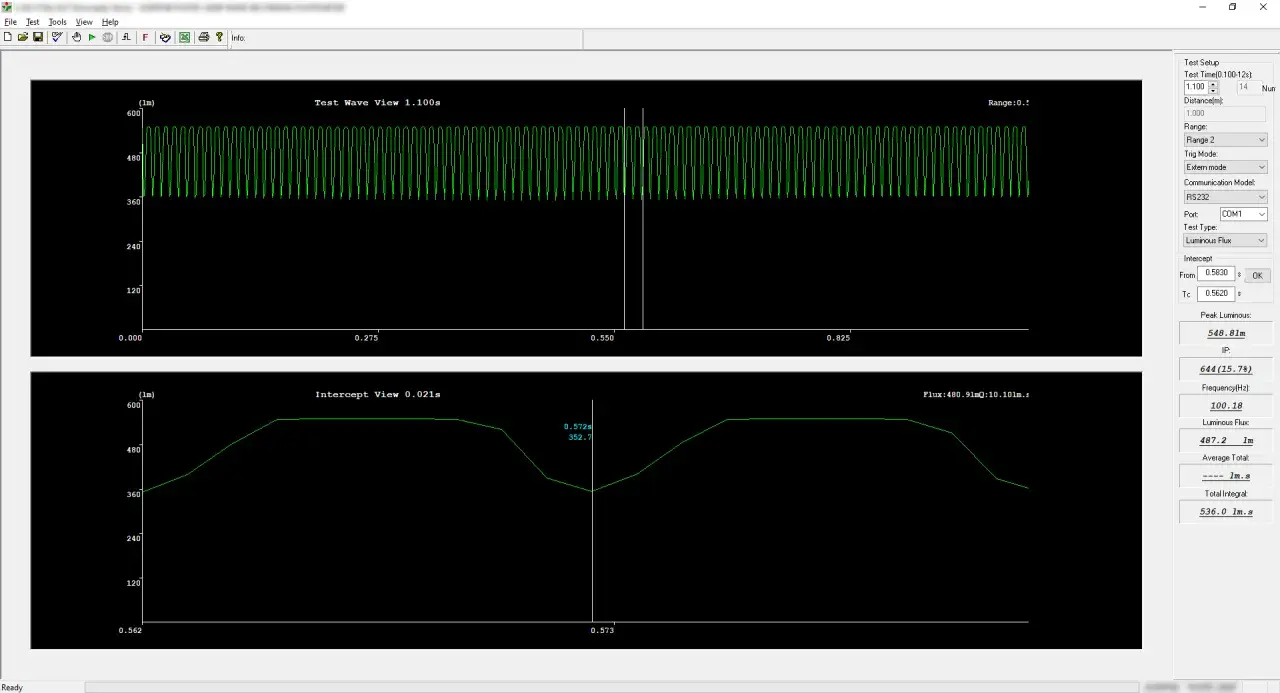Increase Test Time with the up stepper arrow

pyautogui.click(x=1213, y=84)
